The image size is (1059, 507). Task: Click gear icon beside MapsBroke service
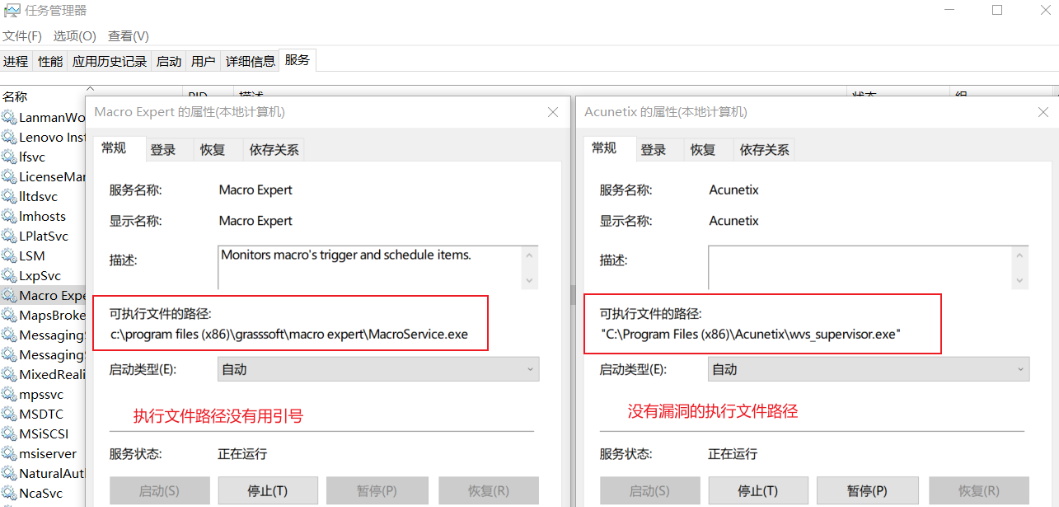tap(9, 315)
